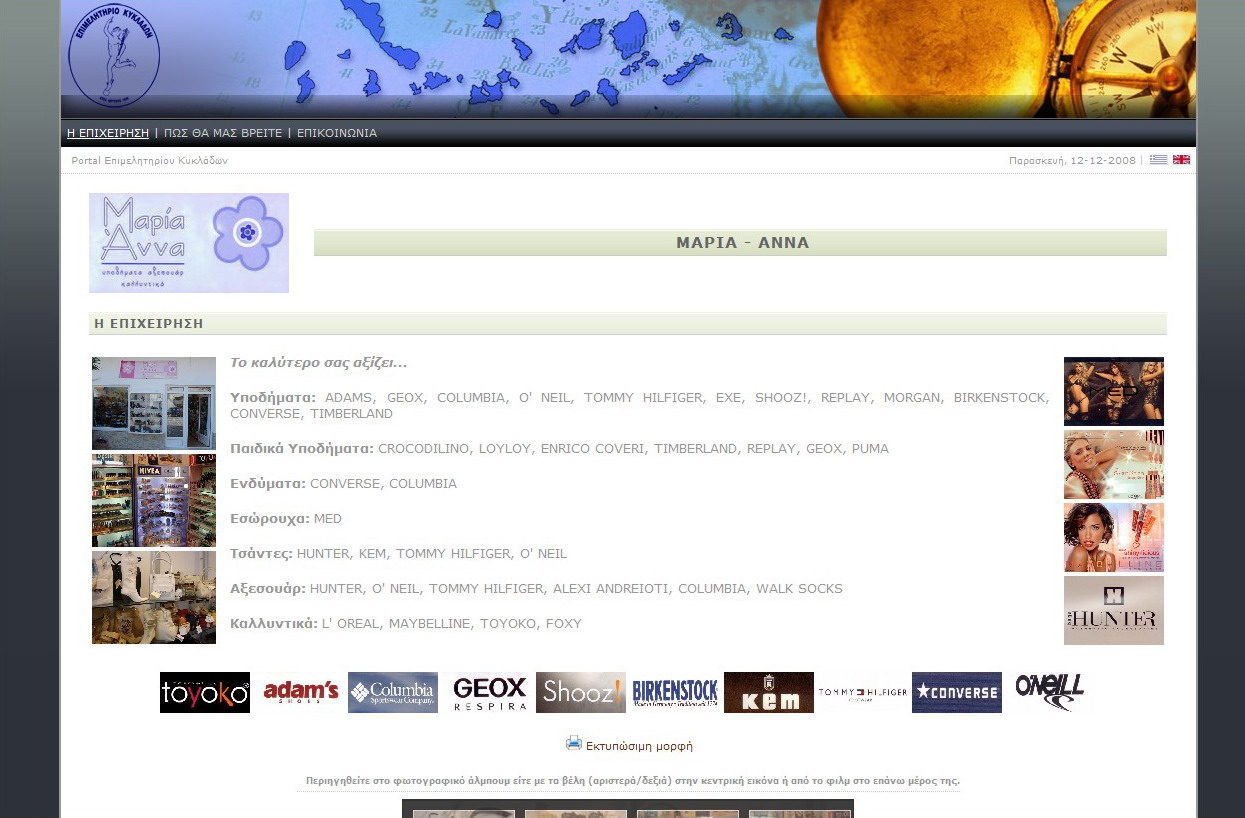This screenshot has width=1245, height=818.
Task: Click the Αξεσουάρ: label
Action: point(268,589)
